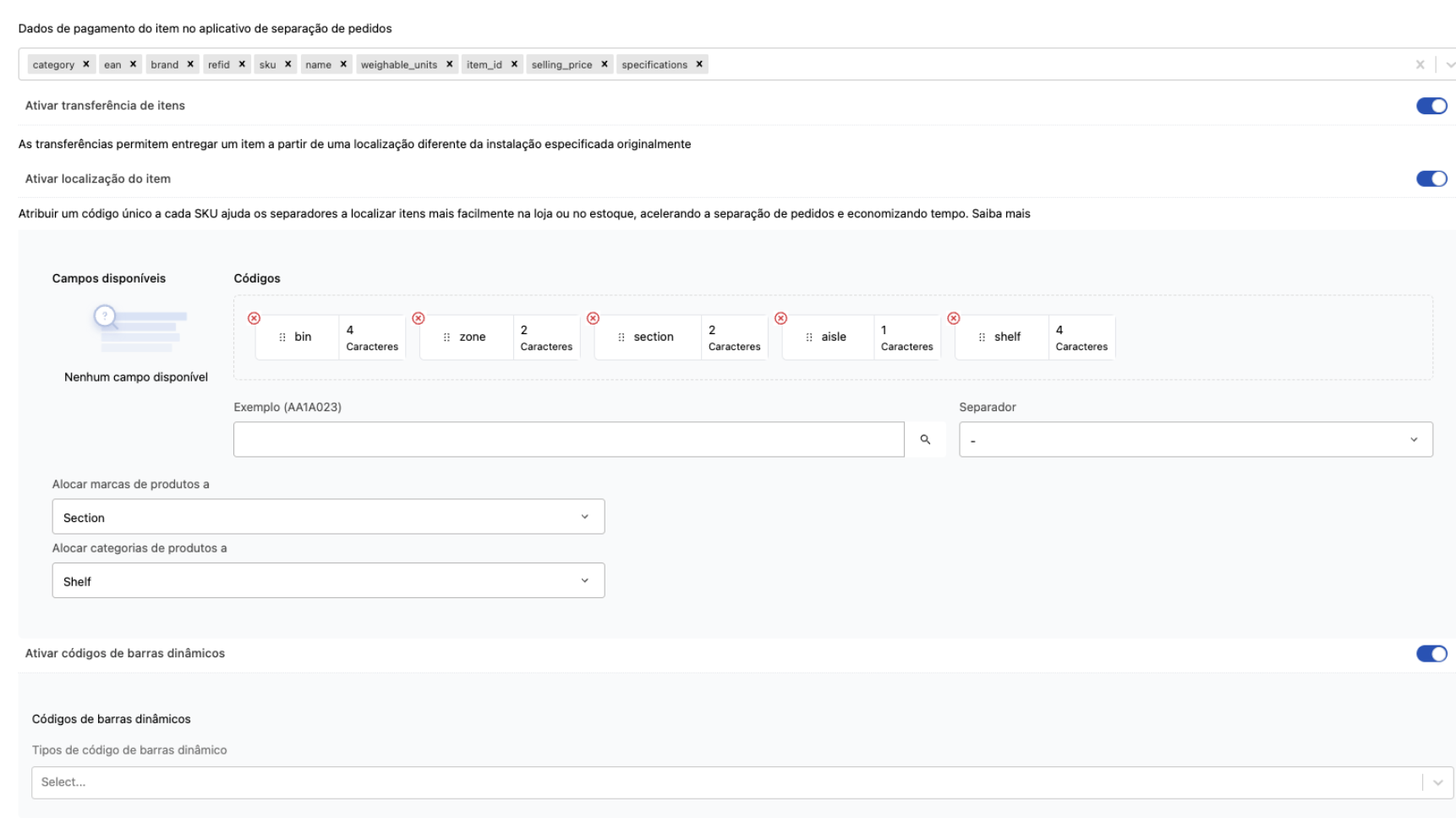
Task: Remove the "sku" tag chip
Action: pyautogui.click(x=287, y=63)
